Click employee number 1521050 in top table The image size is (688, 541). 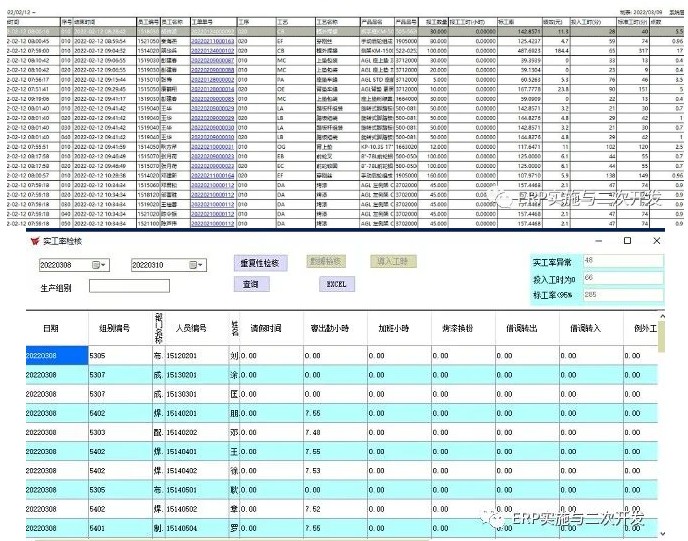tap(148, 41)
